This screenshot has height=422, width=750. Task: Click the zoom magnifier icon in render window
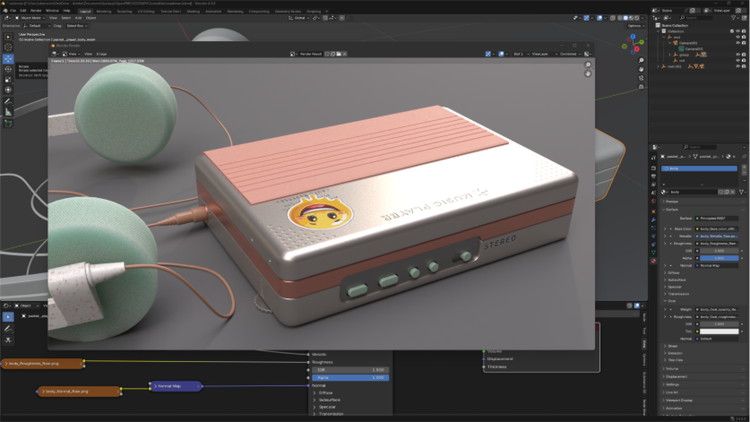588,65
